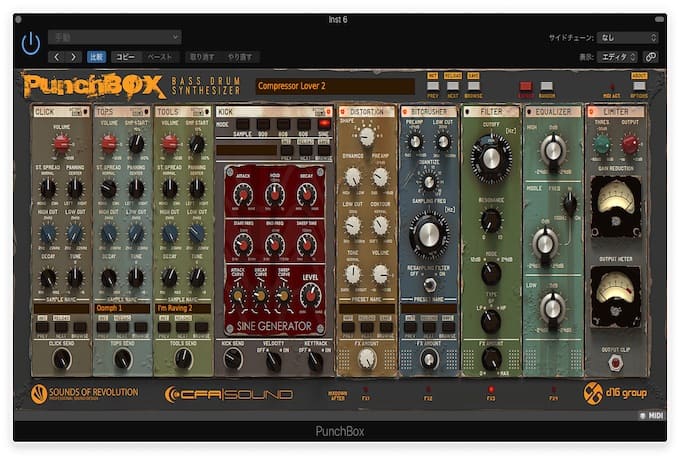Click the Click module Volume knob
Screen dimensions: 680x460
click(61, 143)
